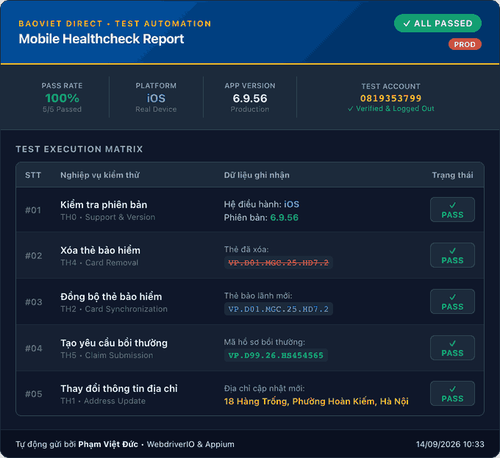Click the iOS platform value in summary
The height and width of the screenshot is (458, 500).
(x=156, y=98)
